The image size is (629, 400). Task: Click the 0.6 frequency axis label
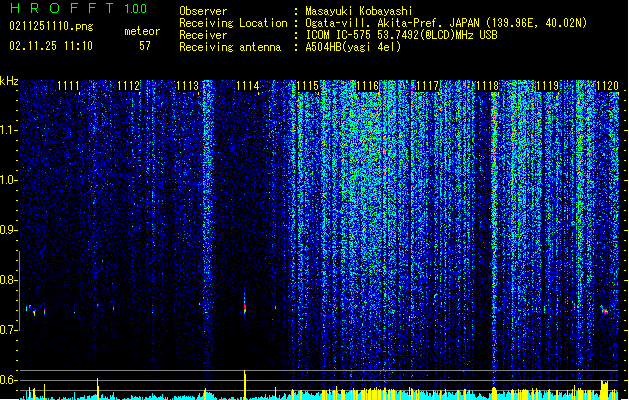point(9,380)
